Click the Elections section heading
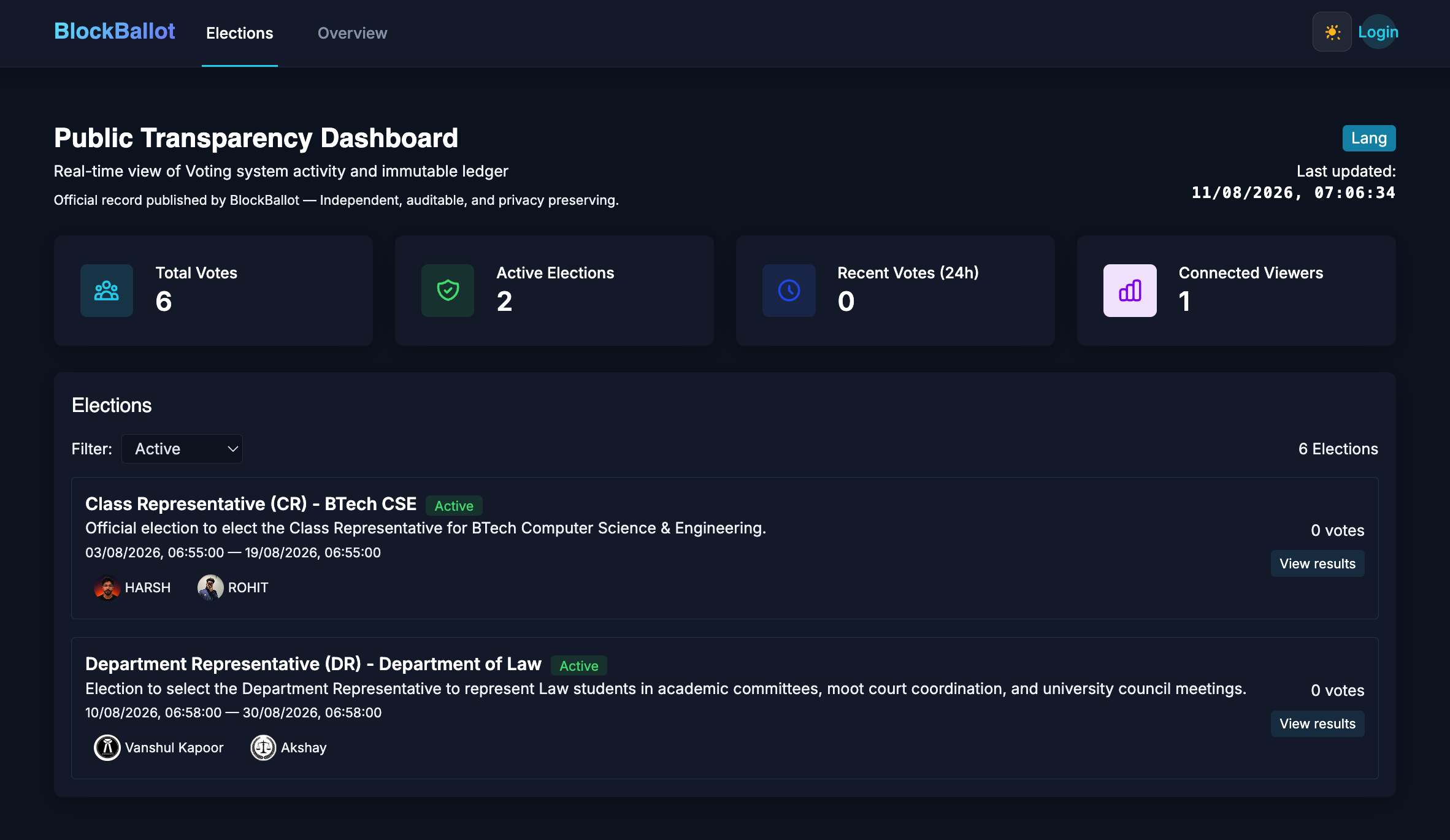 112,405
